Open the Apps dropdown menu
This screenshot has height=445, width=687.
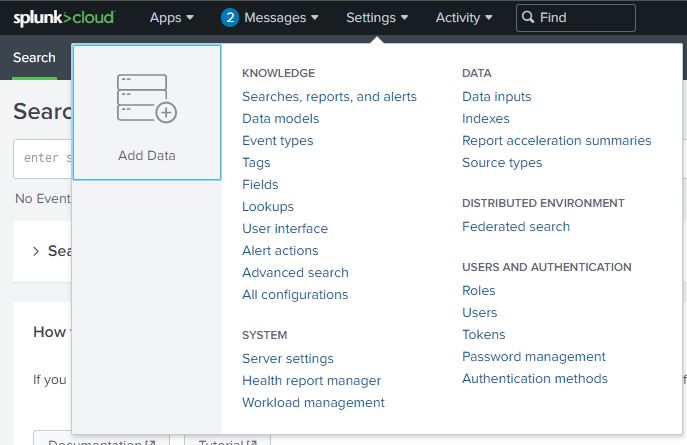[x=171, y=18]
